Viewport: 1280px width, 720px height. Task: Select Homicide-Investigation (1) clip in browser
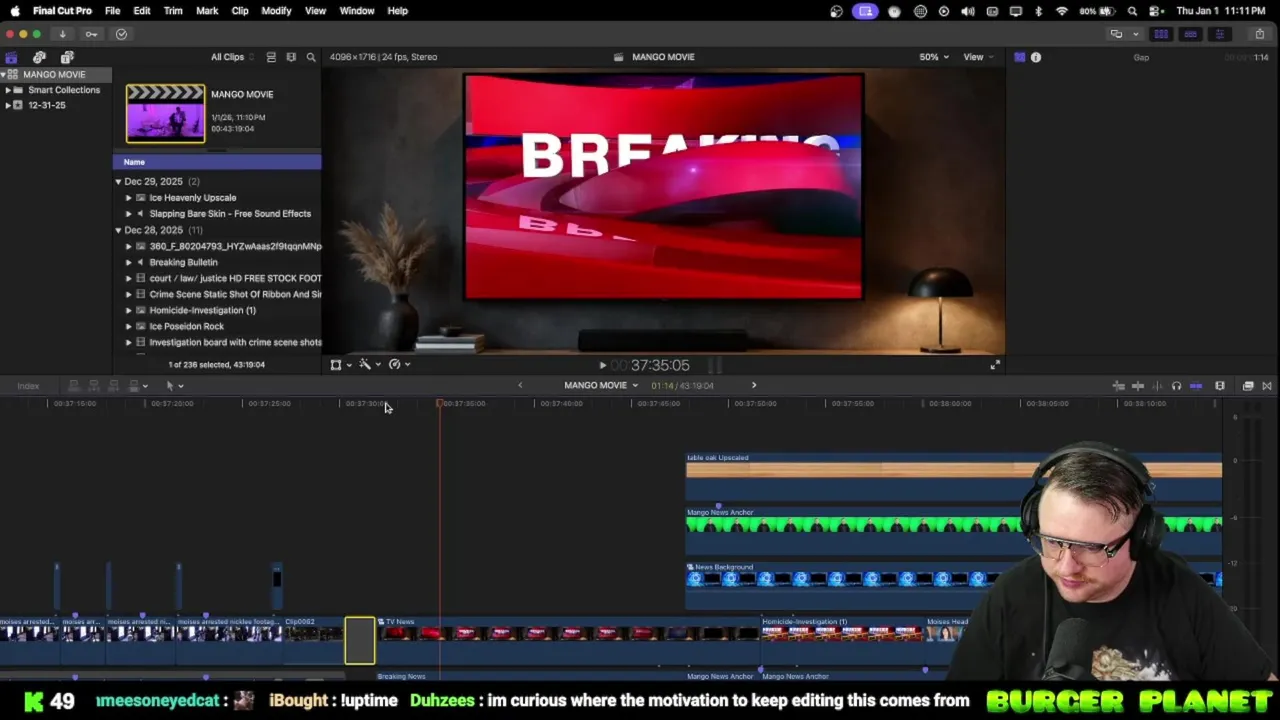[x=202, y=310]
